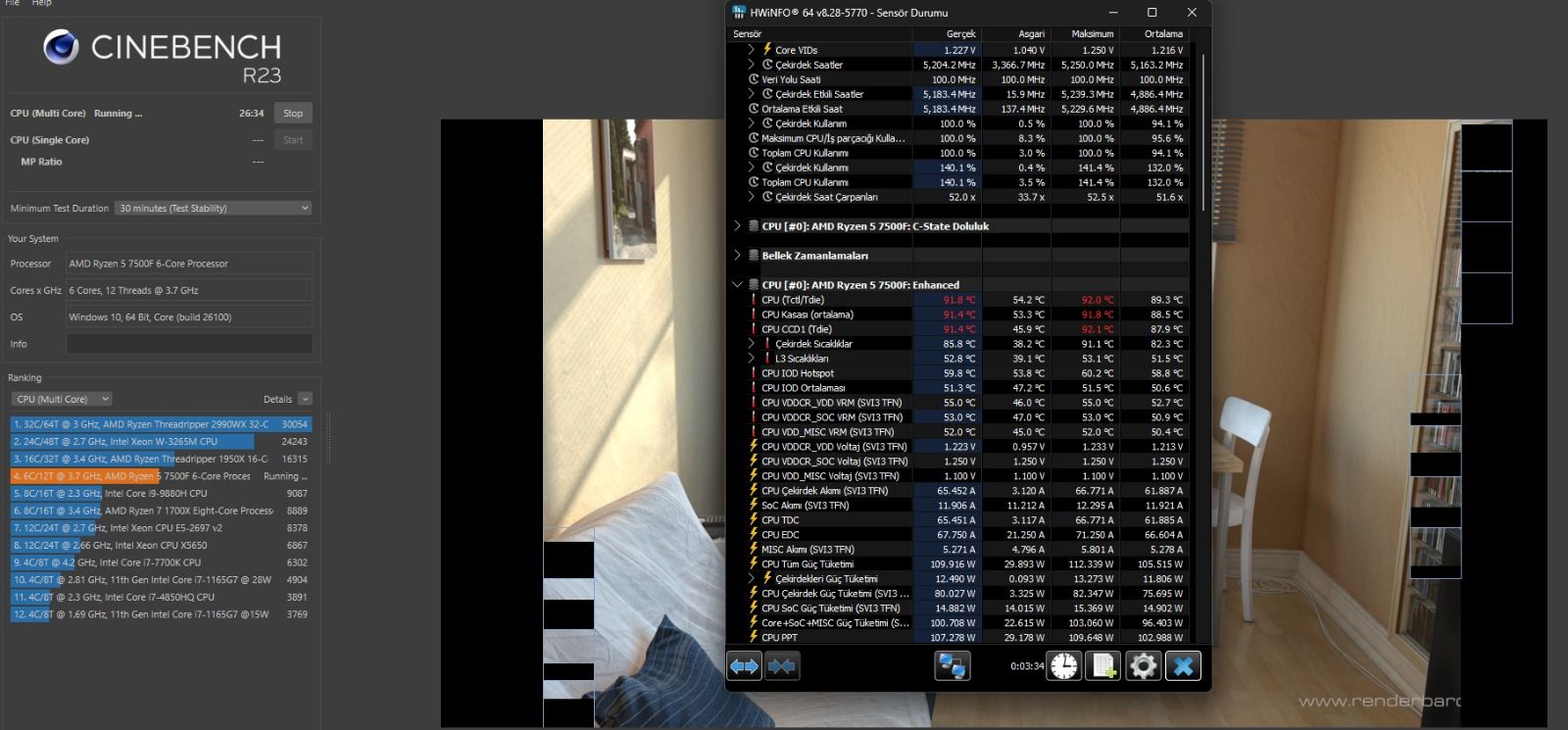Expand the Çekirdek Saatler row
The width and height of the screenshot is (1568, 730).
tap(751, 65)
